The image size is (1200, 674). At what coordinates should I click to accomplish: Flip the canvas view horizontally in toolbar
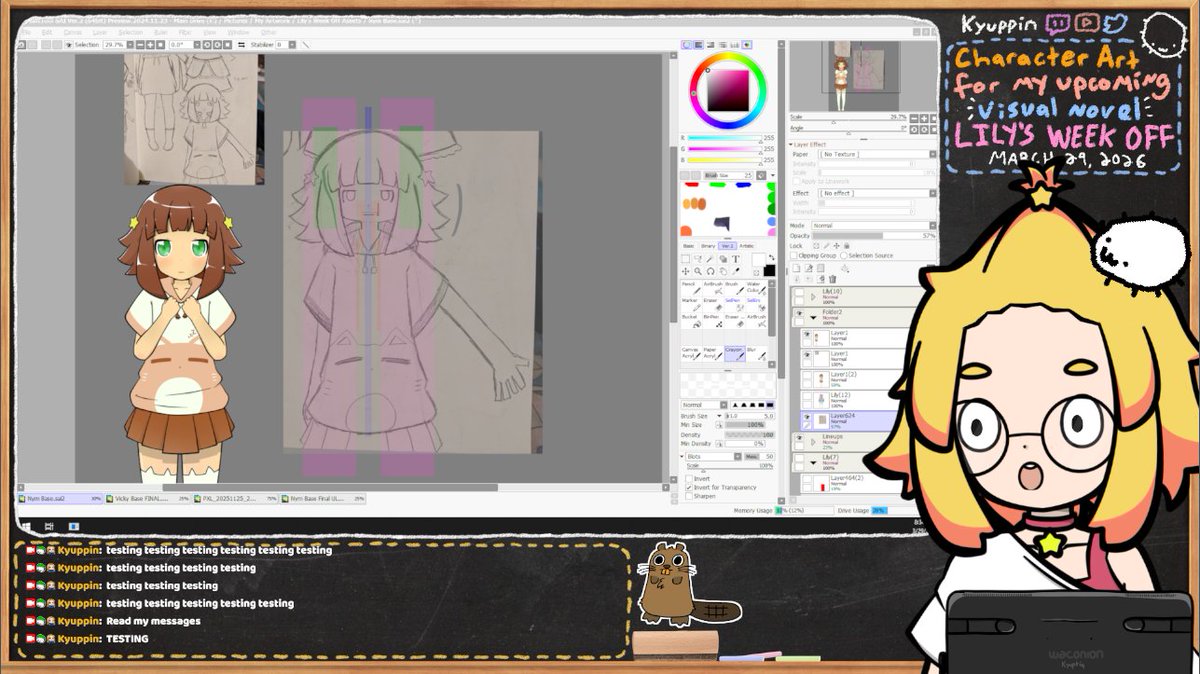click(x=241, y=45)
